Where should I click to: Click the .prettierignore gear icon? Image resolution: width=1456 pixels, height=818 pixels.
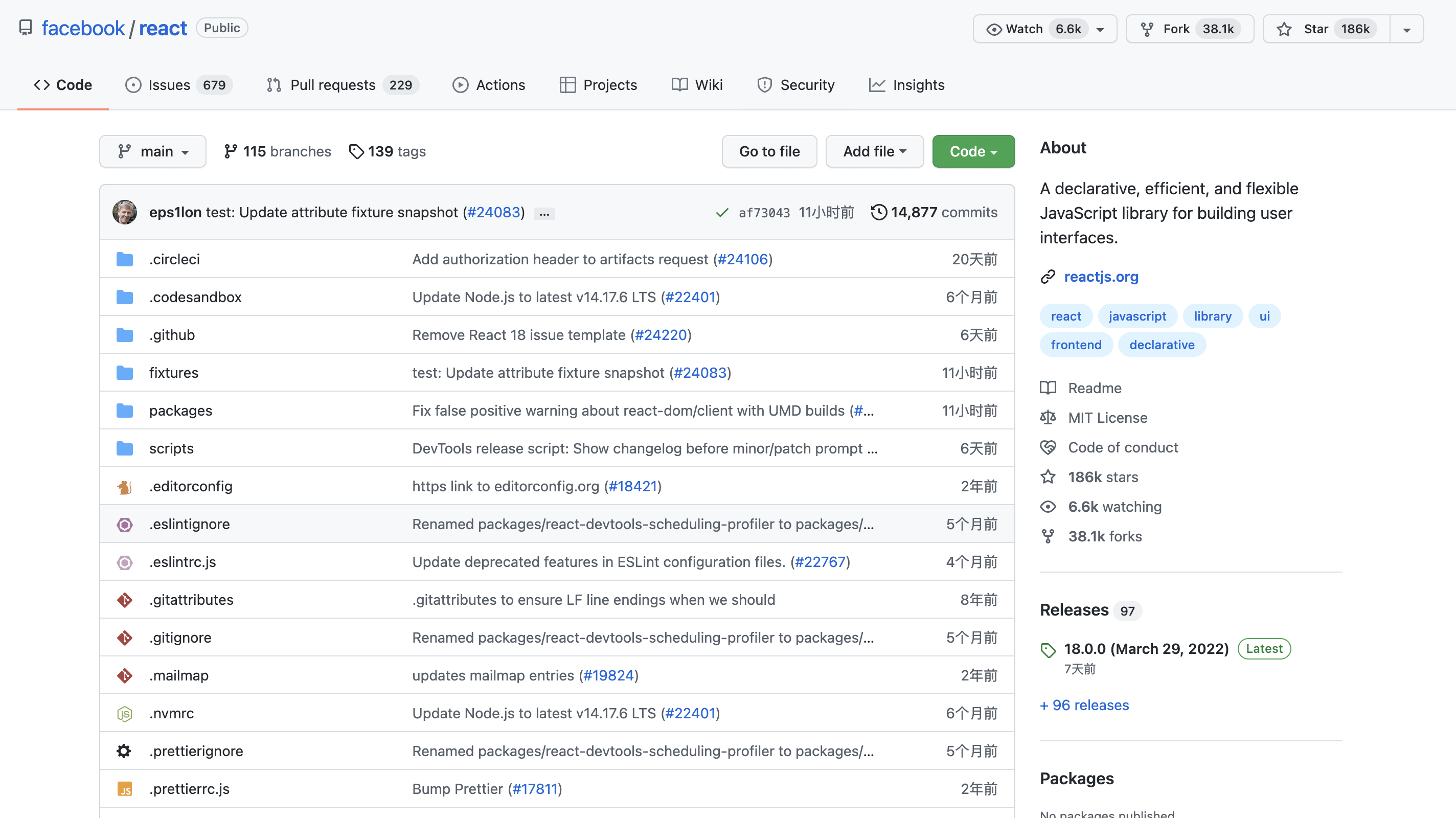pos(124,752)
